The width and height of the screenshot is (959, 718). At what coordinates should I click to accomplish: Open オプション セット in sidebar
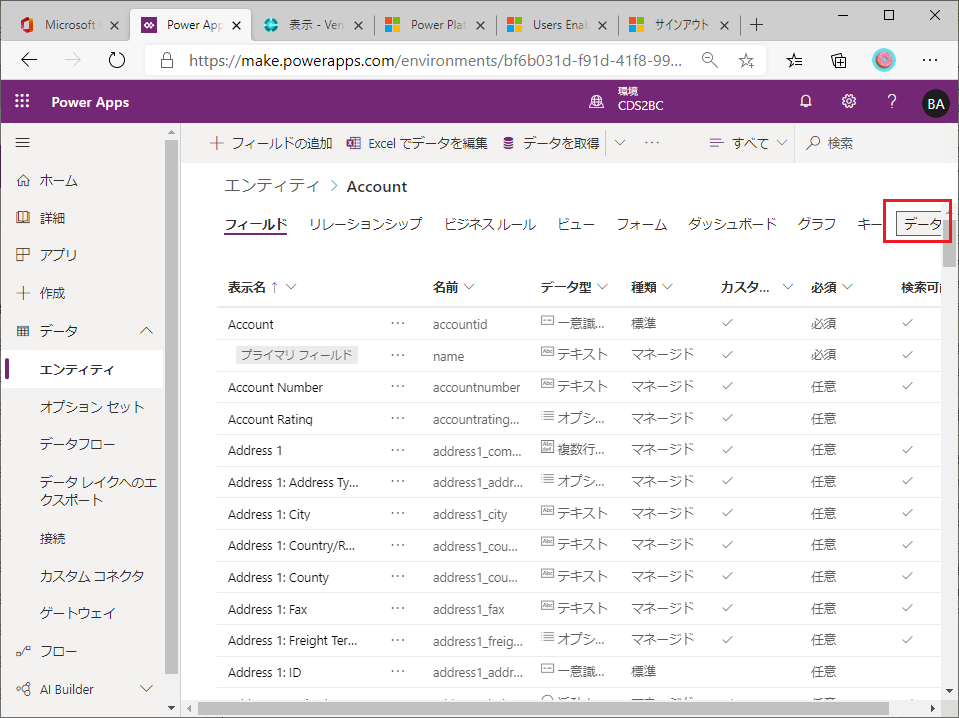pyautogui.click(x=92, y=407)
